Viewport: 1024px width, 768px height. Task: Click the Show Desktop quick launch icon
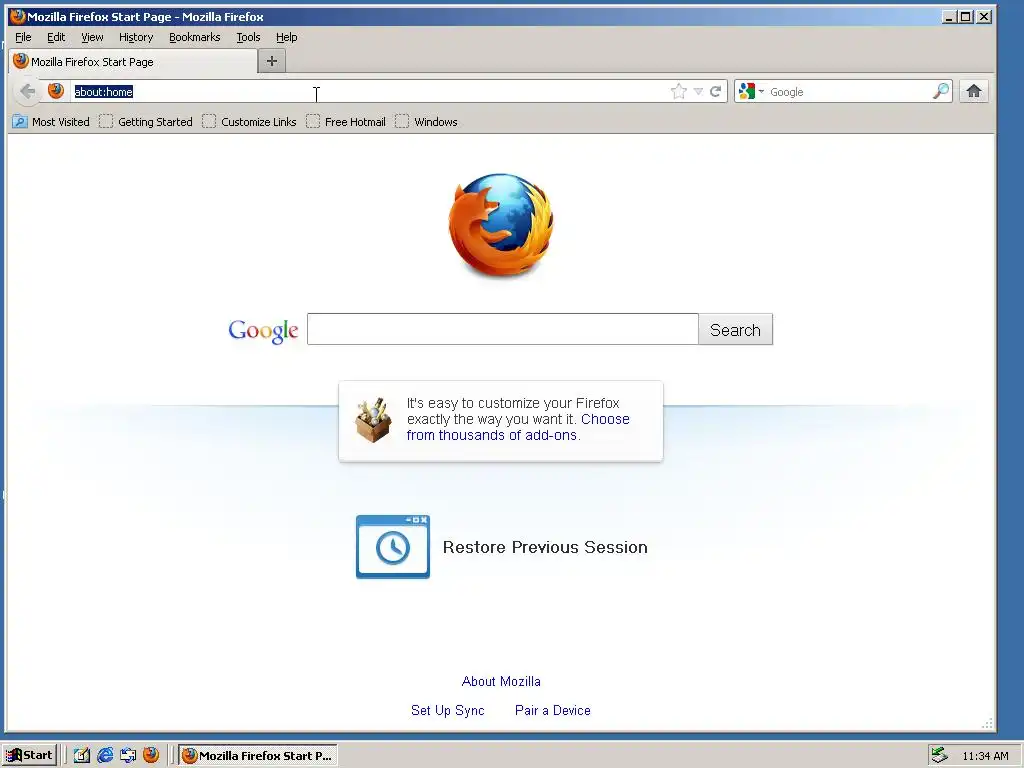[128, 755]
